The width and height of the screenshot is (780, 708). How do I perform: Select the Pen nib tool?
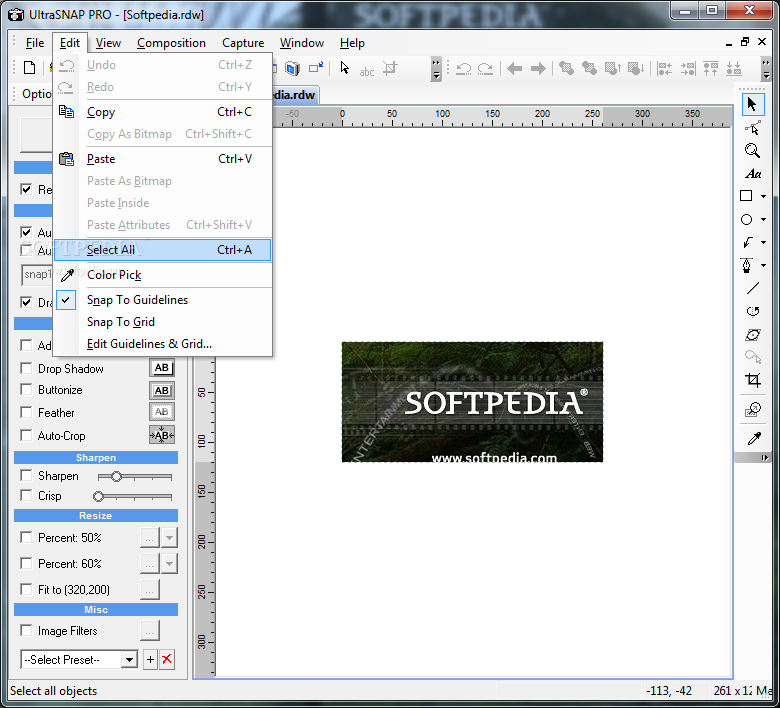point(746,265)
